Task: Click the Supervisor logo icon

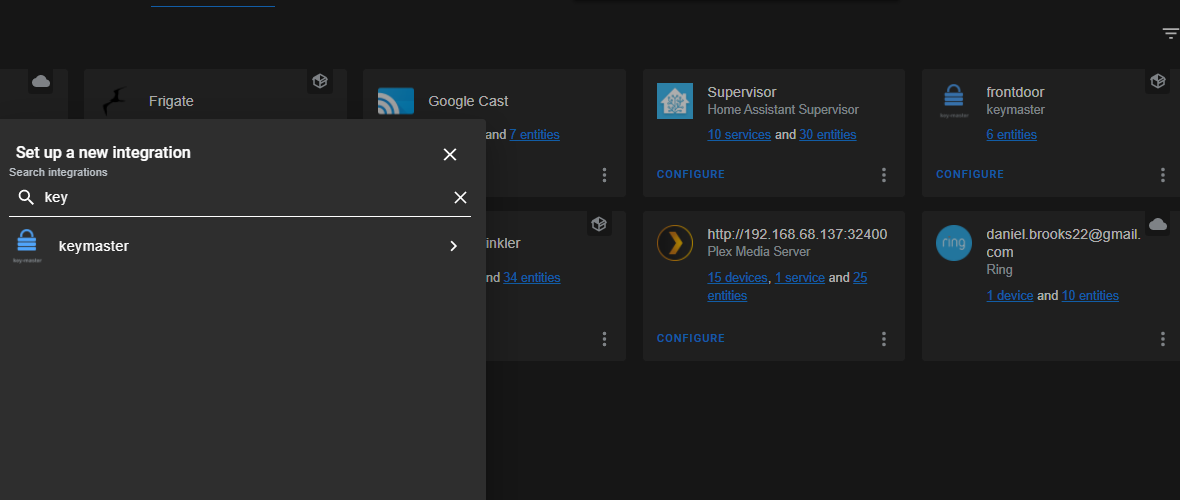Action: 675,101
